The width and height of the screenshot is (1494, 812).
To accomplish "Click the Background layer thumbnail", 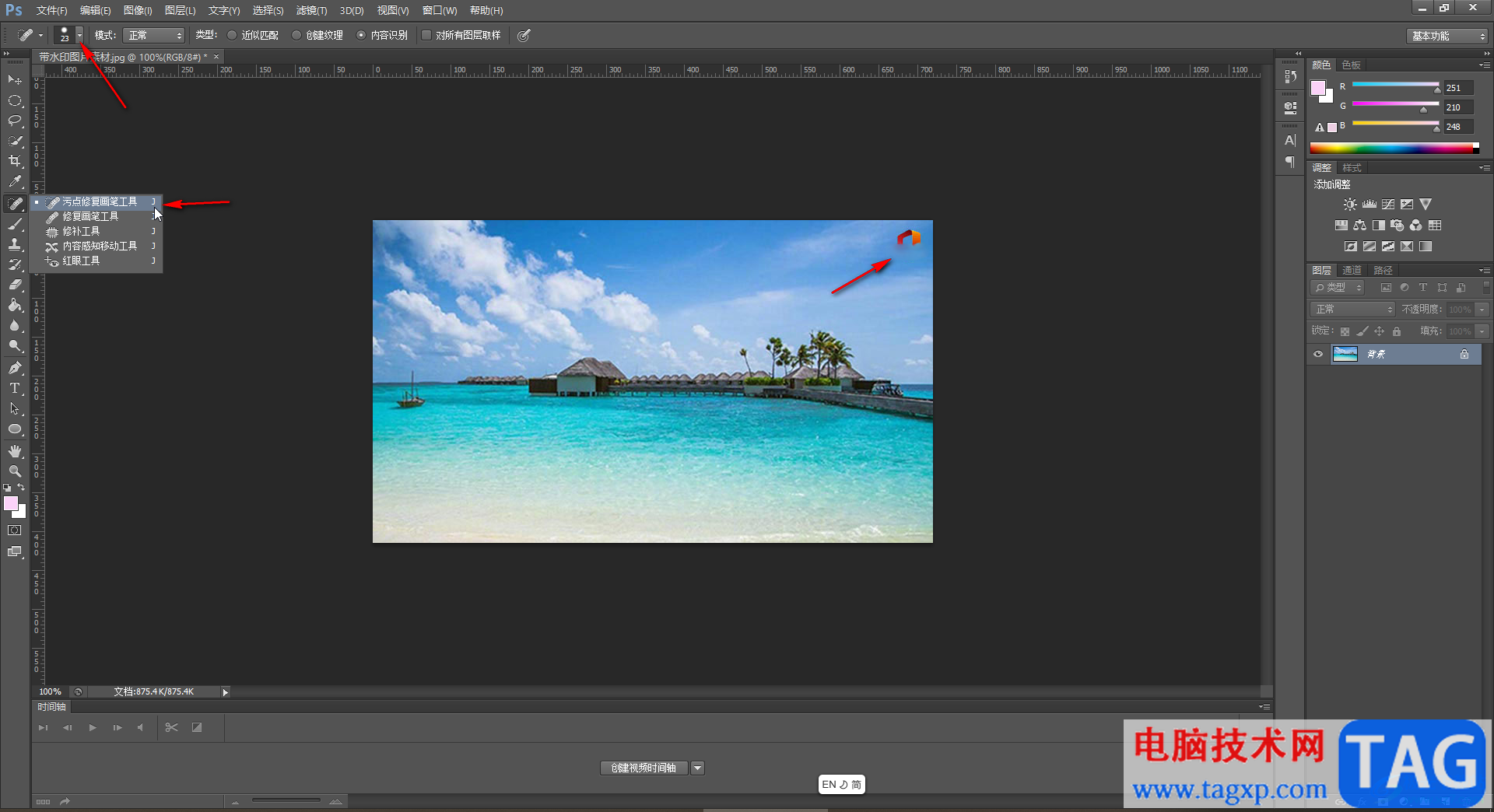I will 1345,354.
